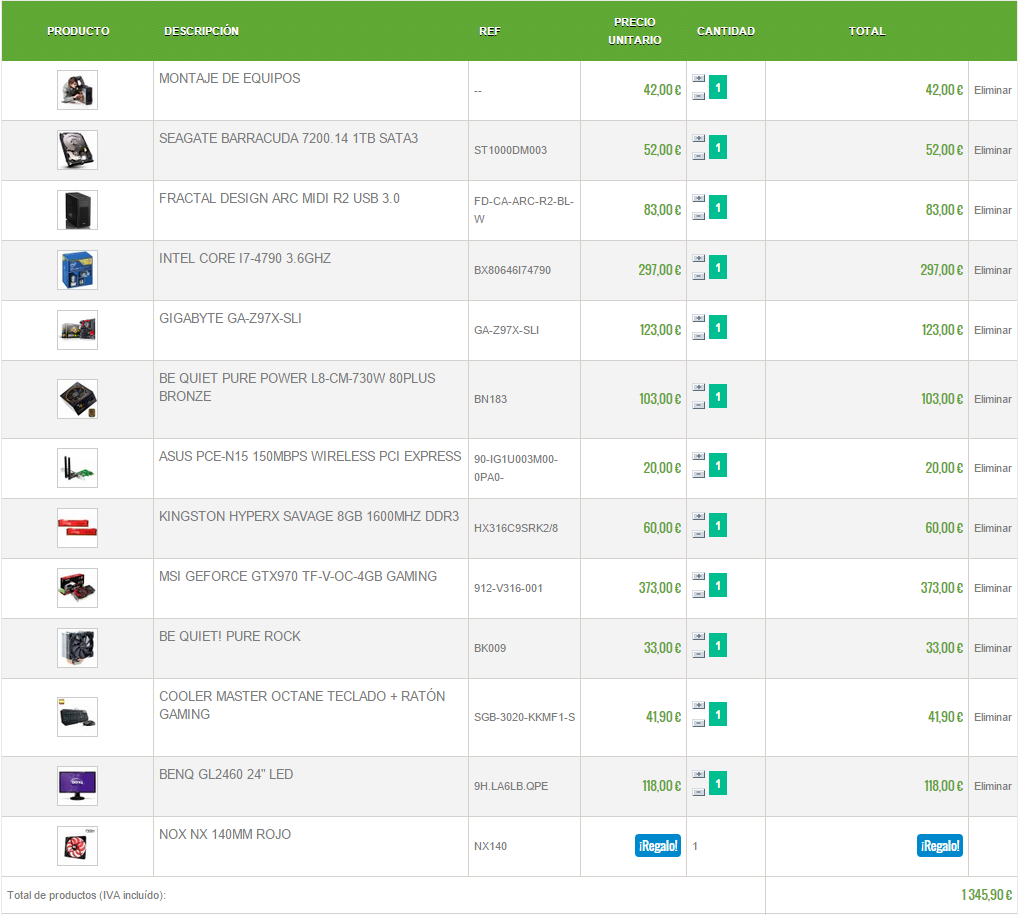
Task: Decrease quantity of MSI GeForce GTX970
Action: pyautogui.click(x=699, y=594)
